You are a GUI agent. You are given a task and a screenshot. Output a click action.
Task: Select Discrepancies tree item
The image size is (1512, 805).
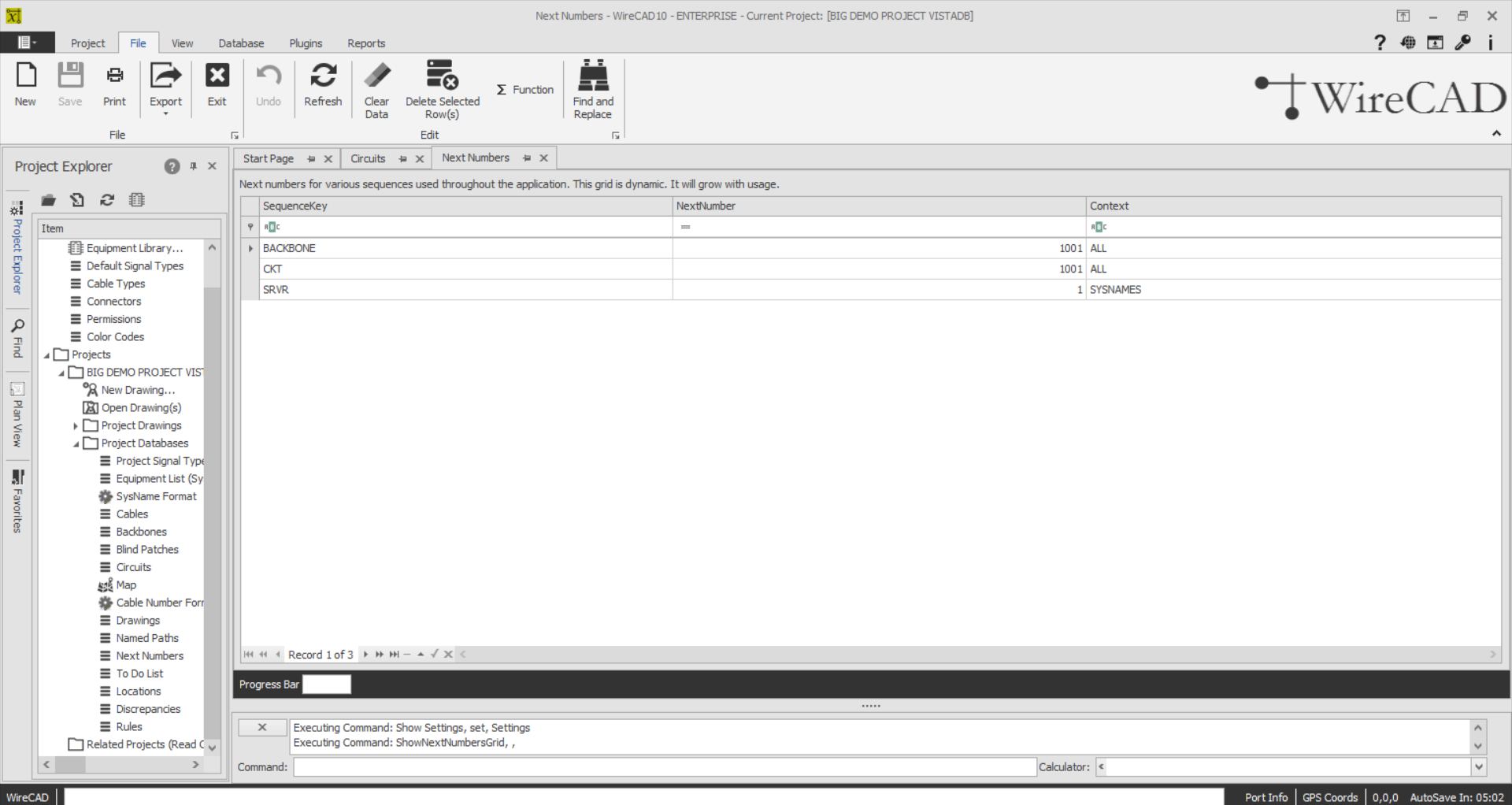149,709
